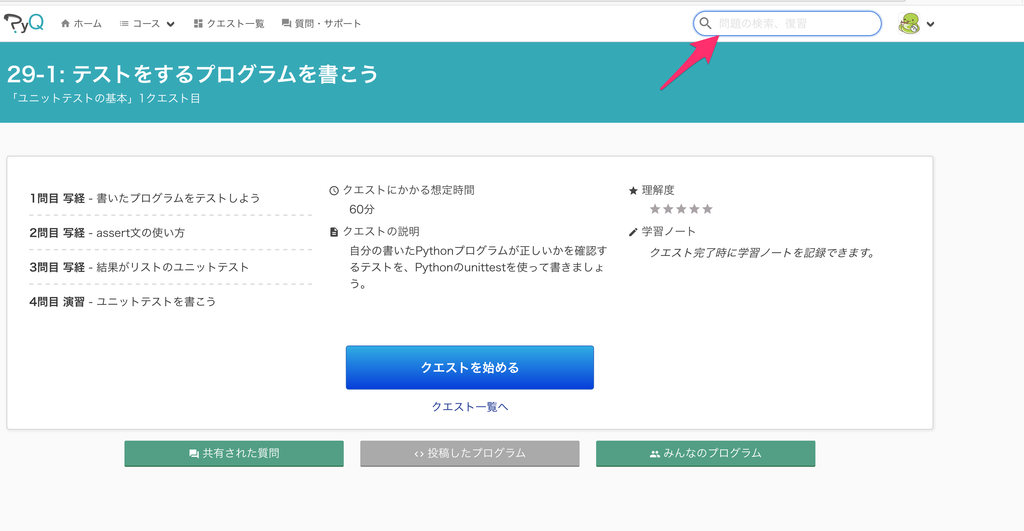Set 理解度 rating to three stars
Image resolution: width=1024 pixels, height=531 pixels.
pyautogui.click(x=681, y=209)
